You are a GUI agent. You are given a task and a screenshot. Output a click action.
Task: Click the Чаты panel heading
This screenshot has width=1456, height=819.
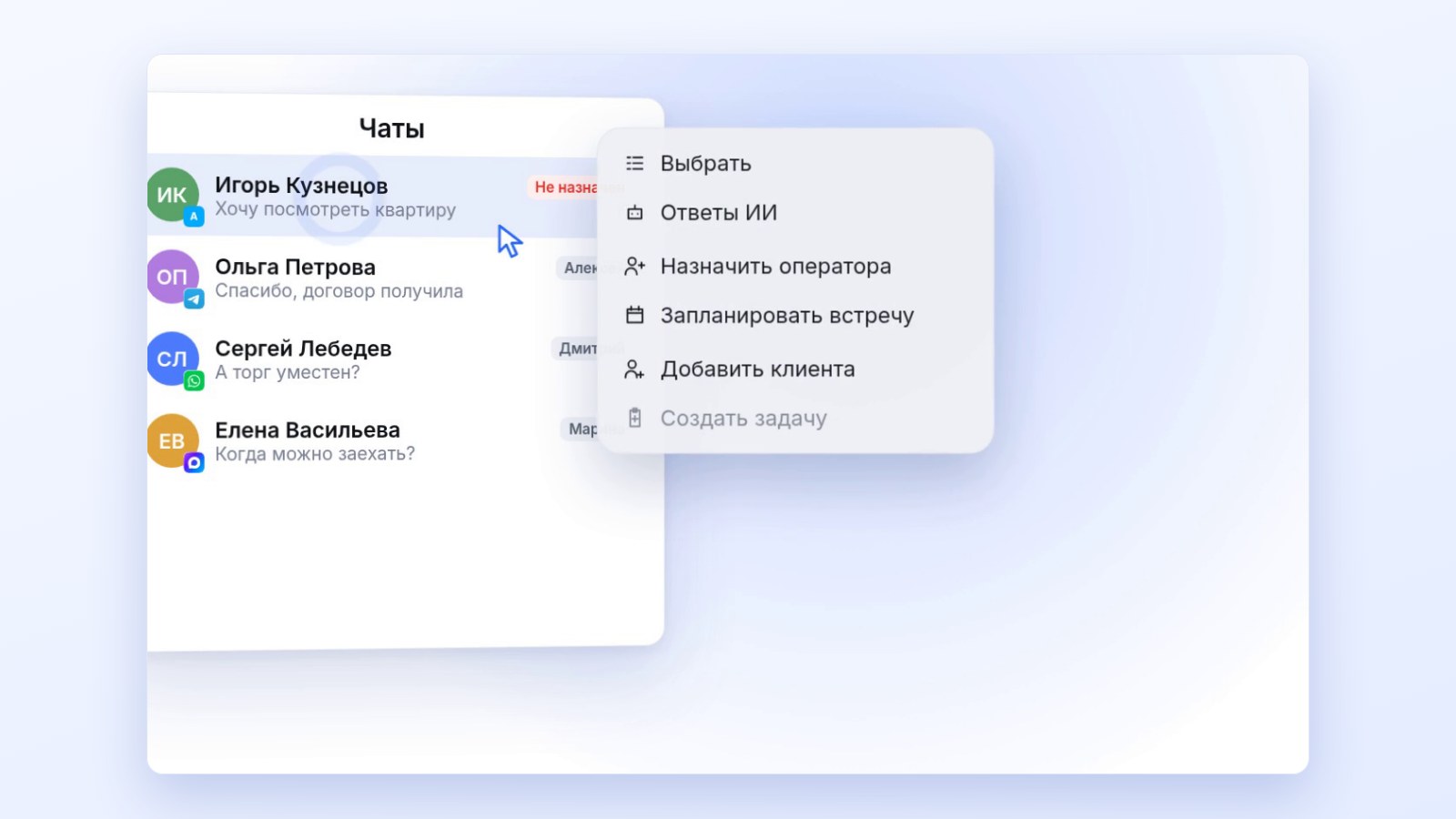tap(391, 128)
